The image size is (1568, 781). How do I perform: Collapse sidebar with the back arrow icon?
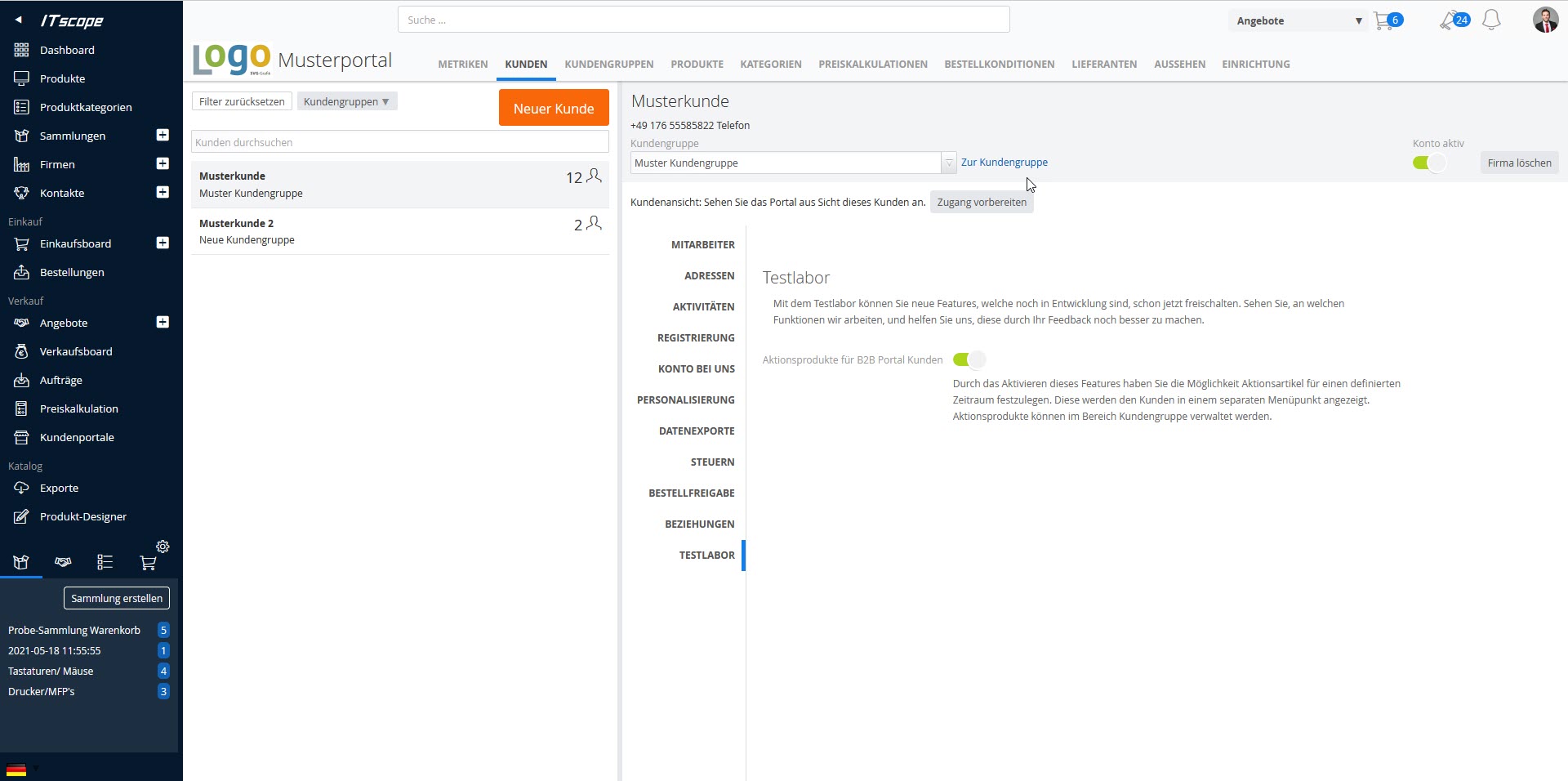tap(18, 20)
